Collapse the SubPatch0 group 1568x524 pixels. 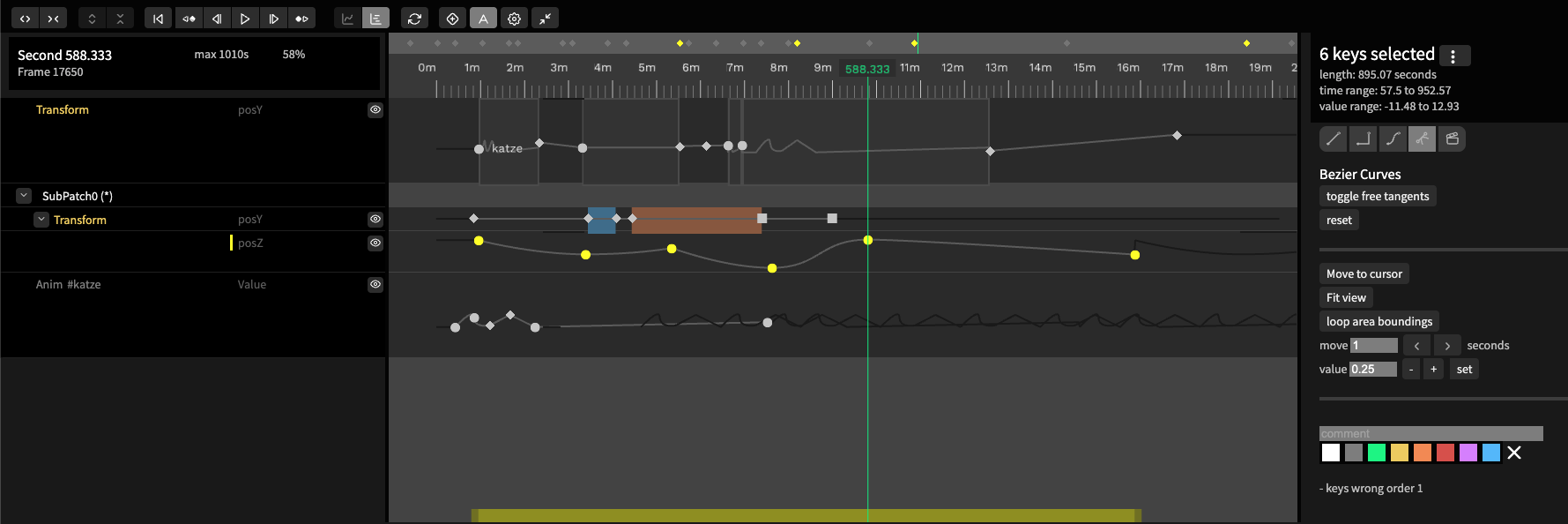pos(24,196)
